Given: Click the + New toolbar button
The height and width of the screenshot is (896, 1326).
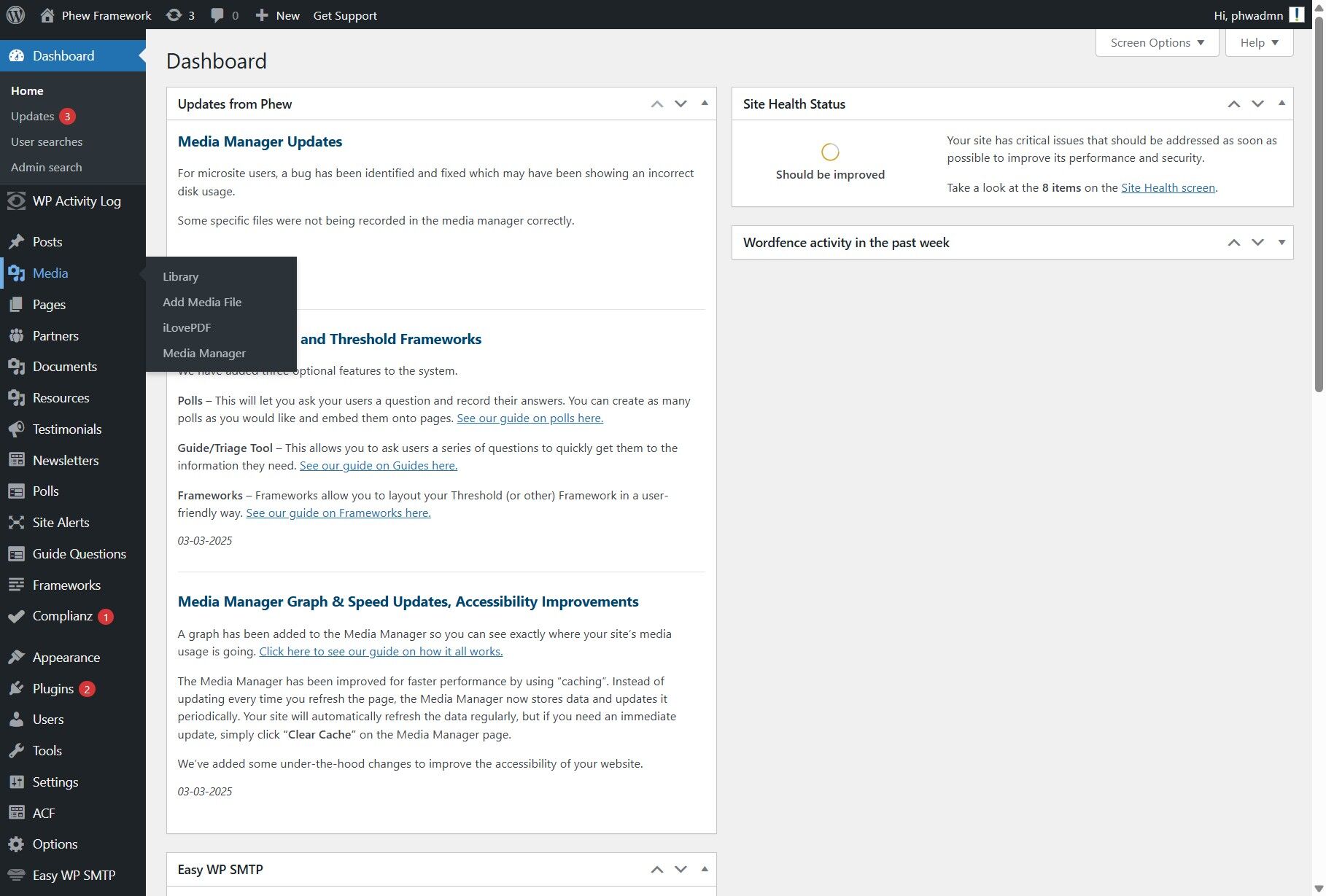Looking at the screenshot, I should 277,15.
